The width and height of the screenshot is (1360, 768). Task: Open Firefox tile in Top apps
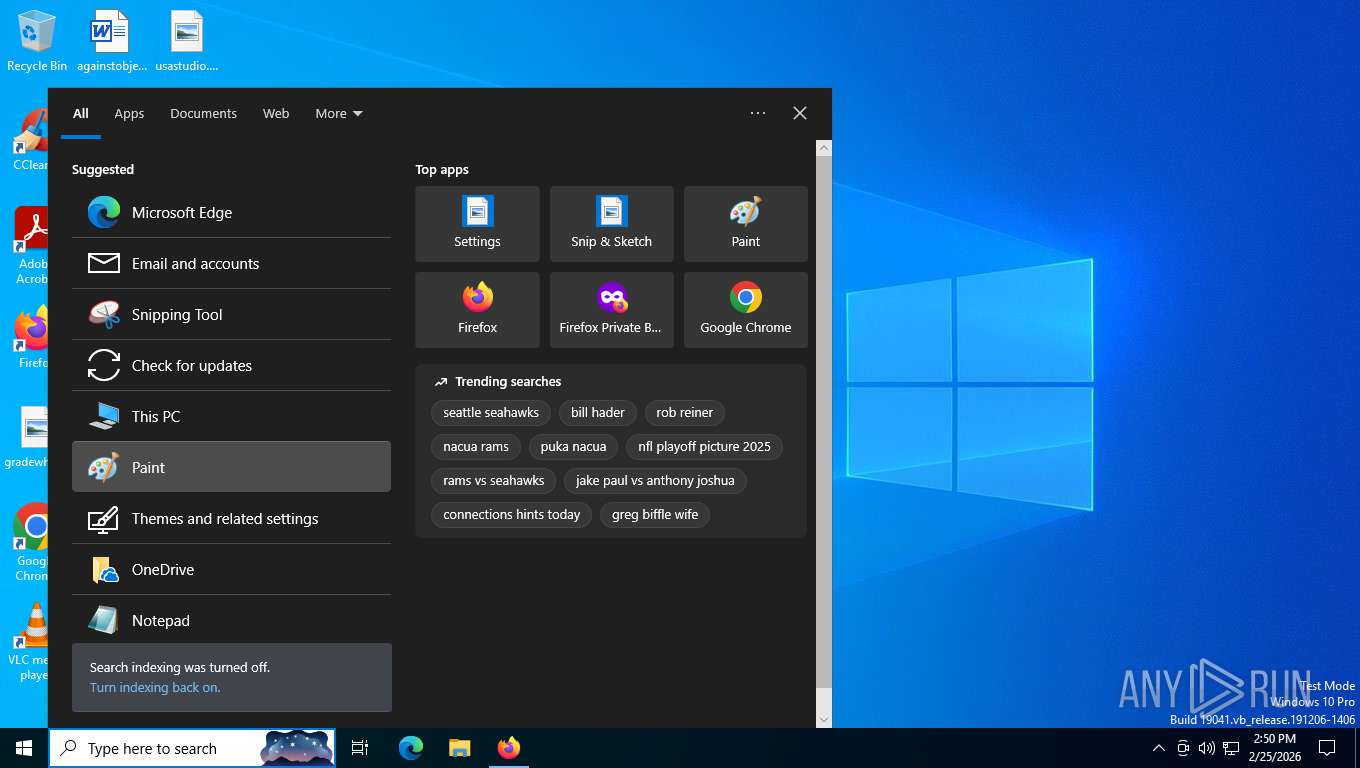(x=477, y=310)
